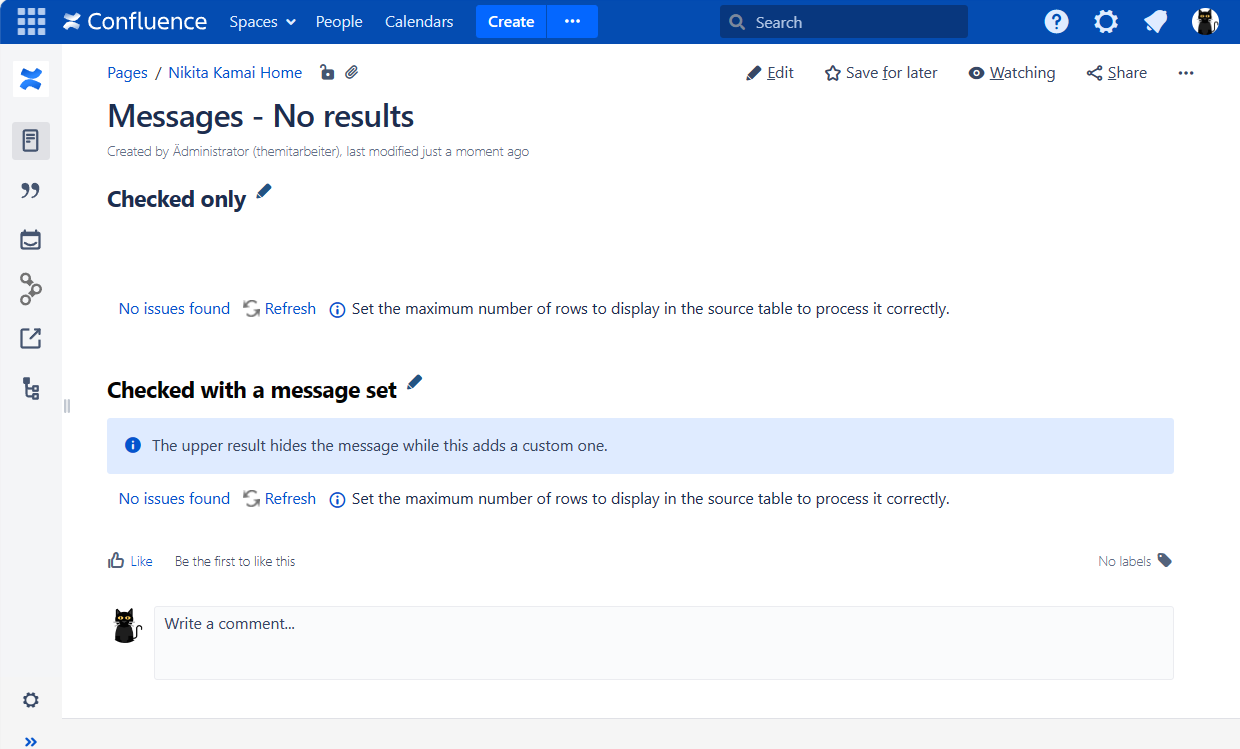
Task: Open the calendar icon in the sidebar
Action: click(31, 240)
